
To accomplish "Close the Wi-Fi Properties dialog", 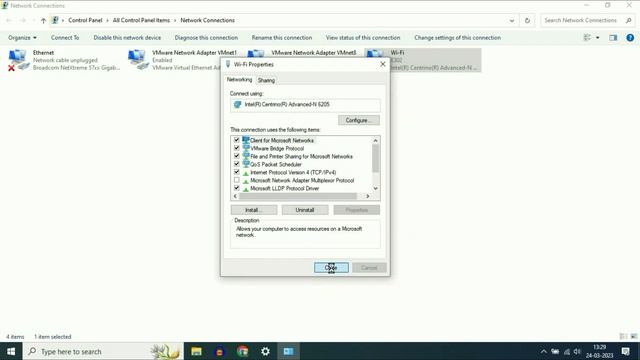I will [x=382, y=64].
